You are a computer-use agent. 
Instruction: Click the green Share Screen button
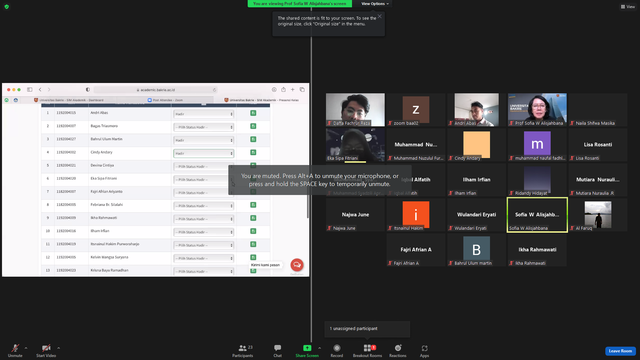[307, 350]
